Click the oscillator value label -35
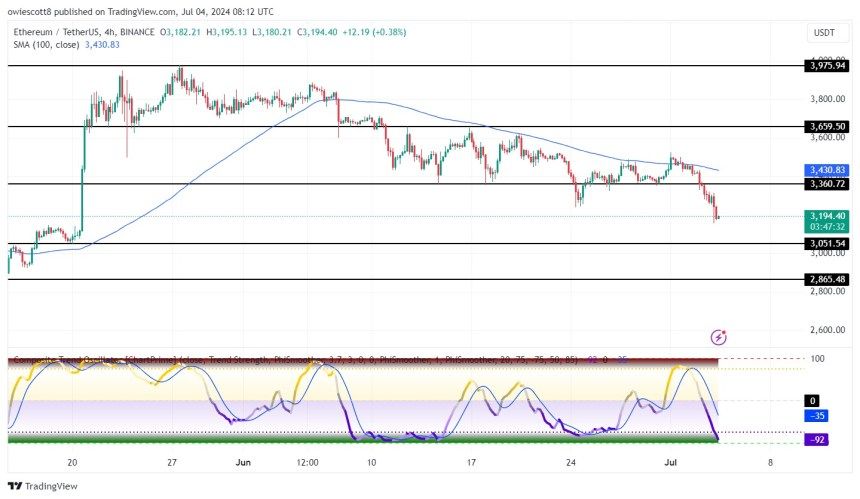 tap(816, 416)
